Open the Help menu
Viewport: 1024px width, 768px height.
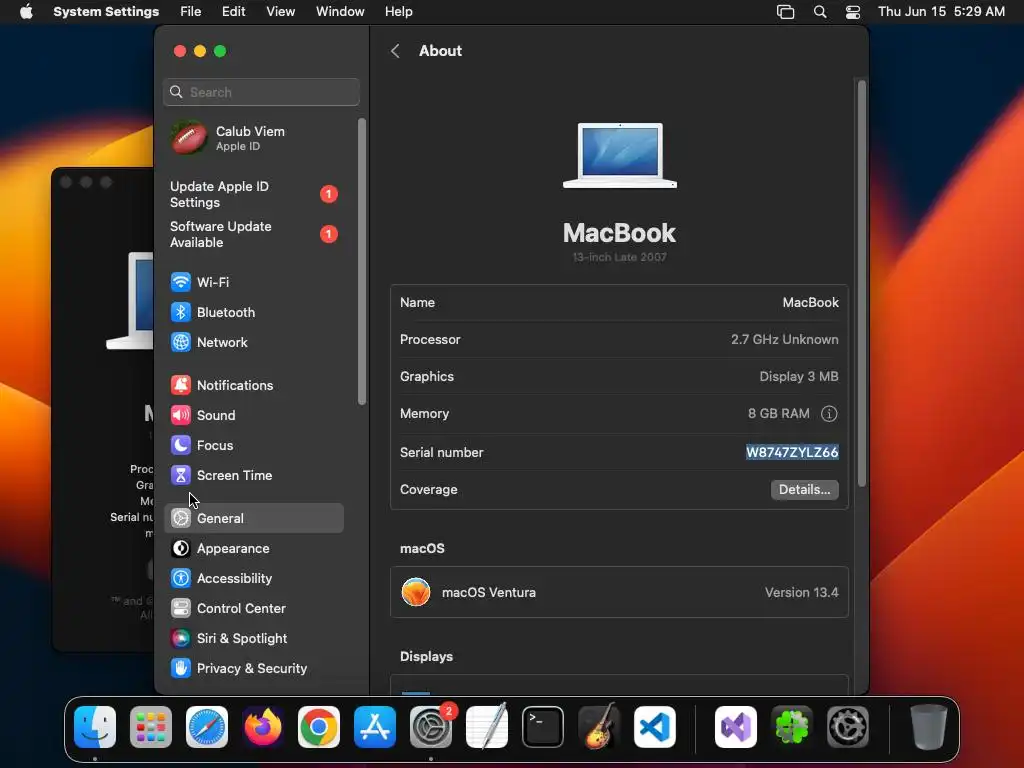coord(398,12)
